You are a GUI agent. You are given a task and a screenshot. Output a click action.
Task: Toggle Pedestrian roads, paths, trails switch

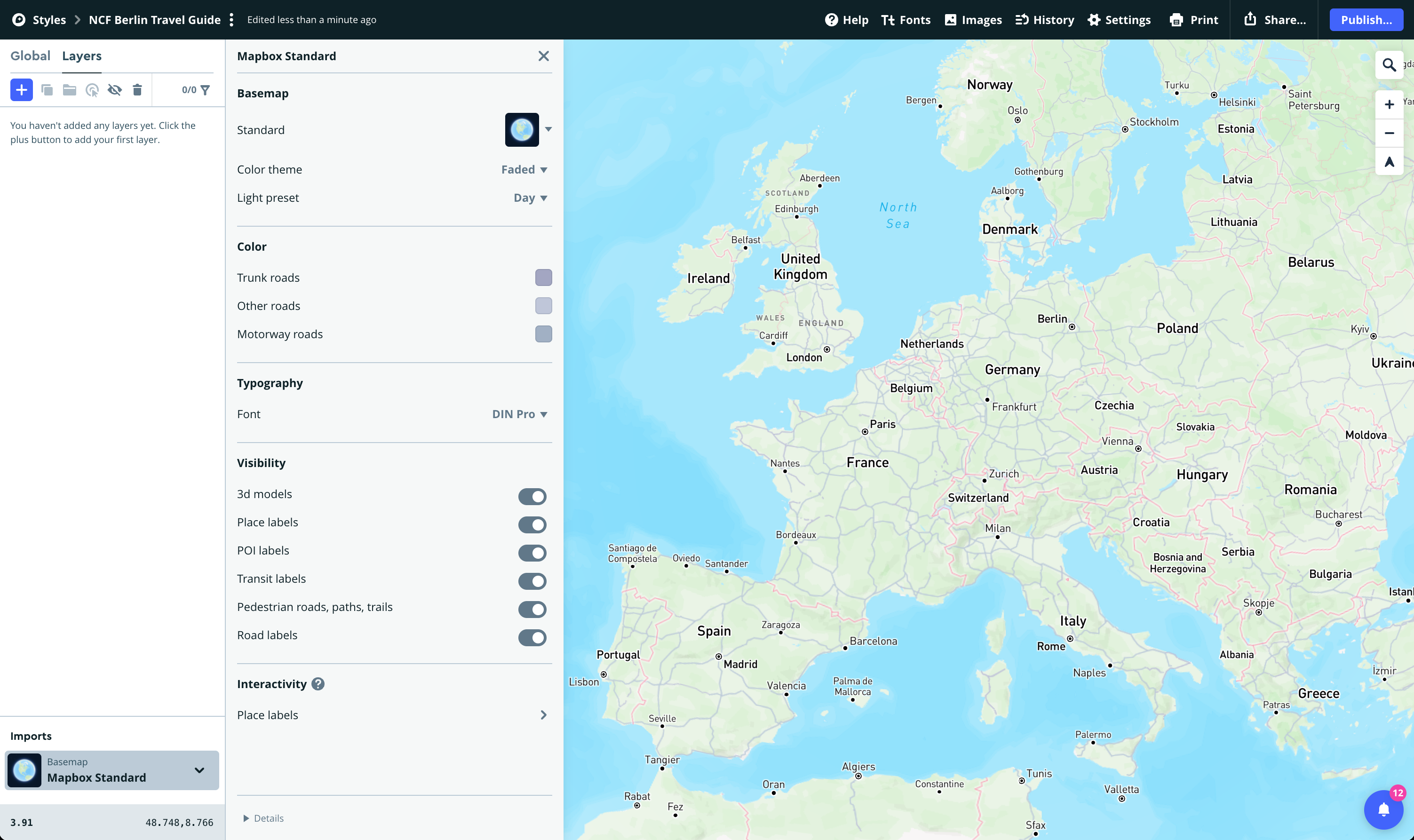tap(532, 610)
